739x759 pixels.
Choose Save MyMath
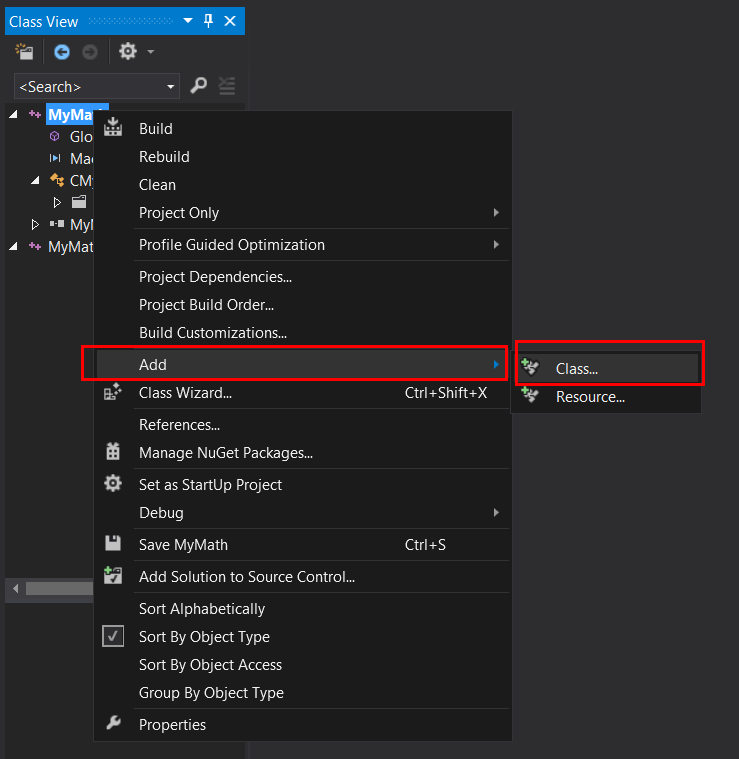pyautogui.click(x=302, y=545)
